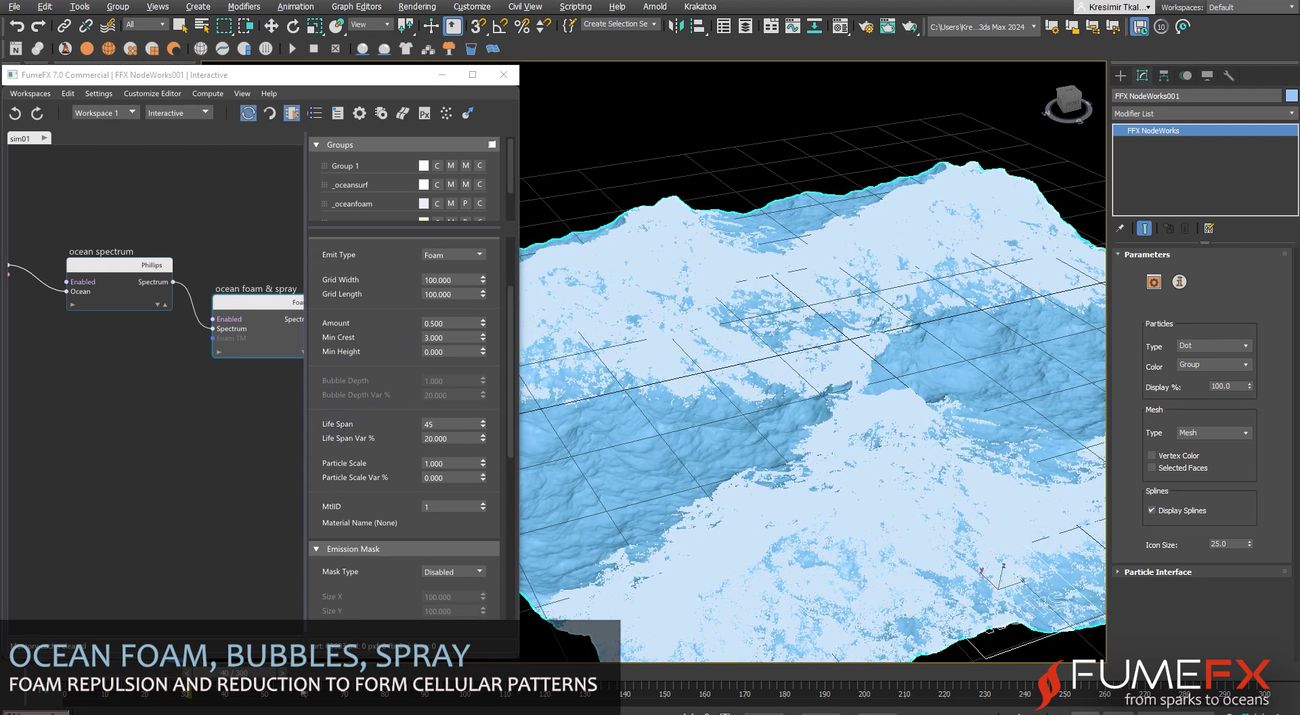The image size is (1300, 715).
Task: Open the Krakatoa menu
Action: 700,6
